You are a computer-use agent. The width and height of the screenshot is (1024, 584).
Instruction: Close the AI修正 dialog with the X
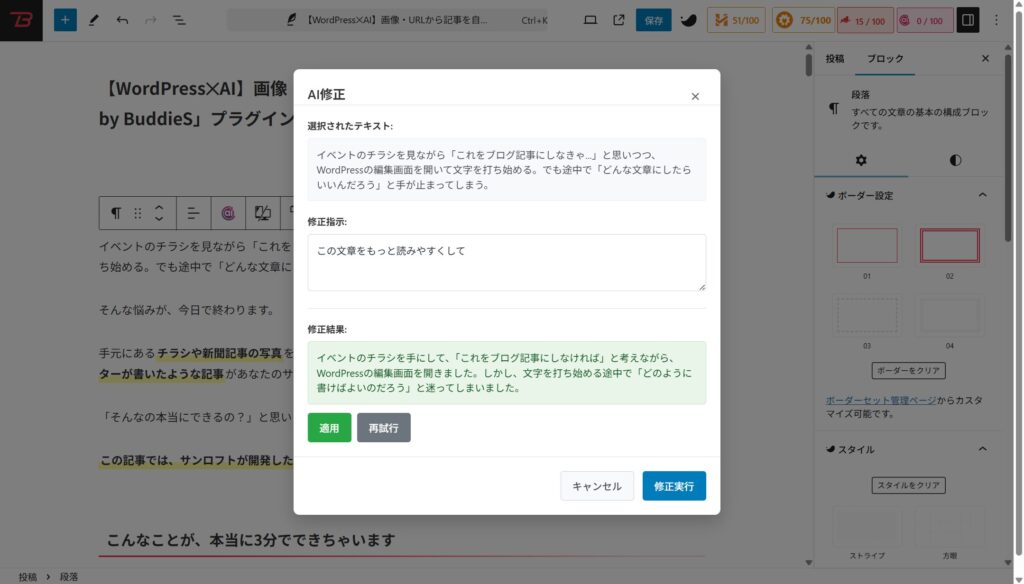pyautogui.click(x=695, y=97)
